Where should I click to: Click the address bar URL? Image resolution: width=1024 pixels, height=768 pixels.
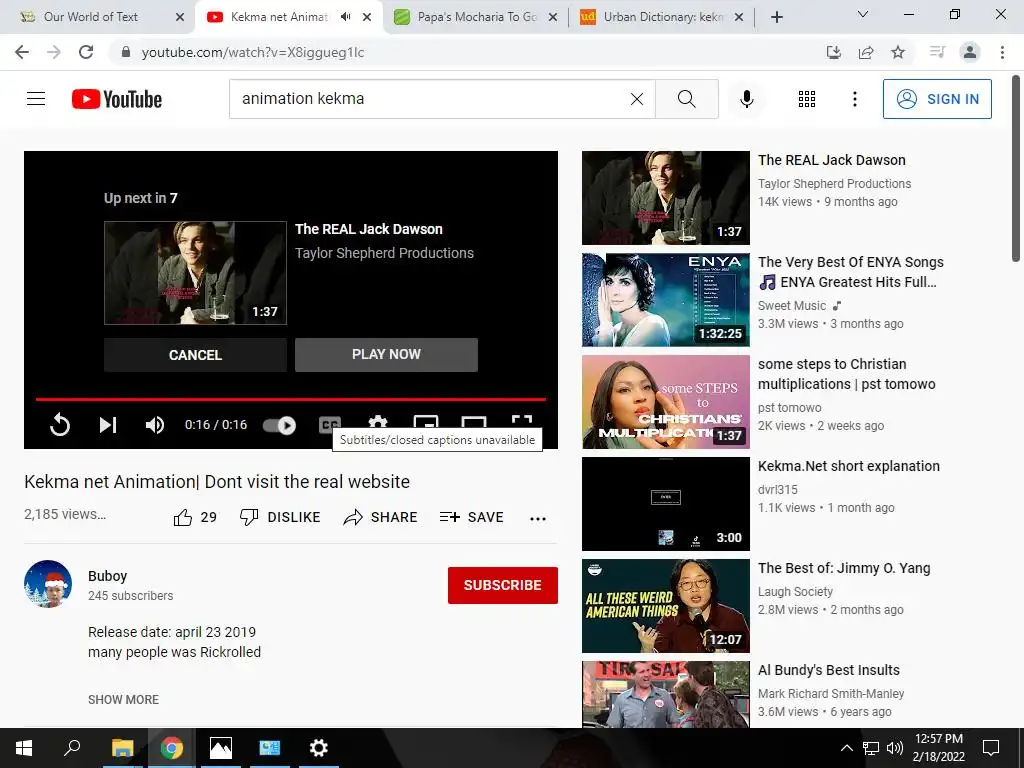pyautogui.click(x=253, y=52)
